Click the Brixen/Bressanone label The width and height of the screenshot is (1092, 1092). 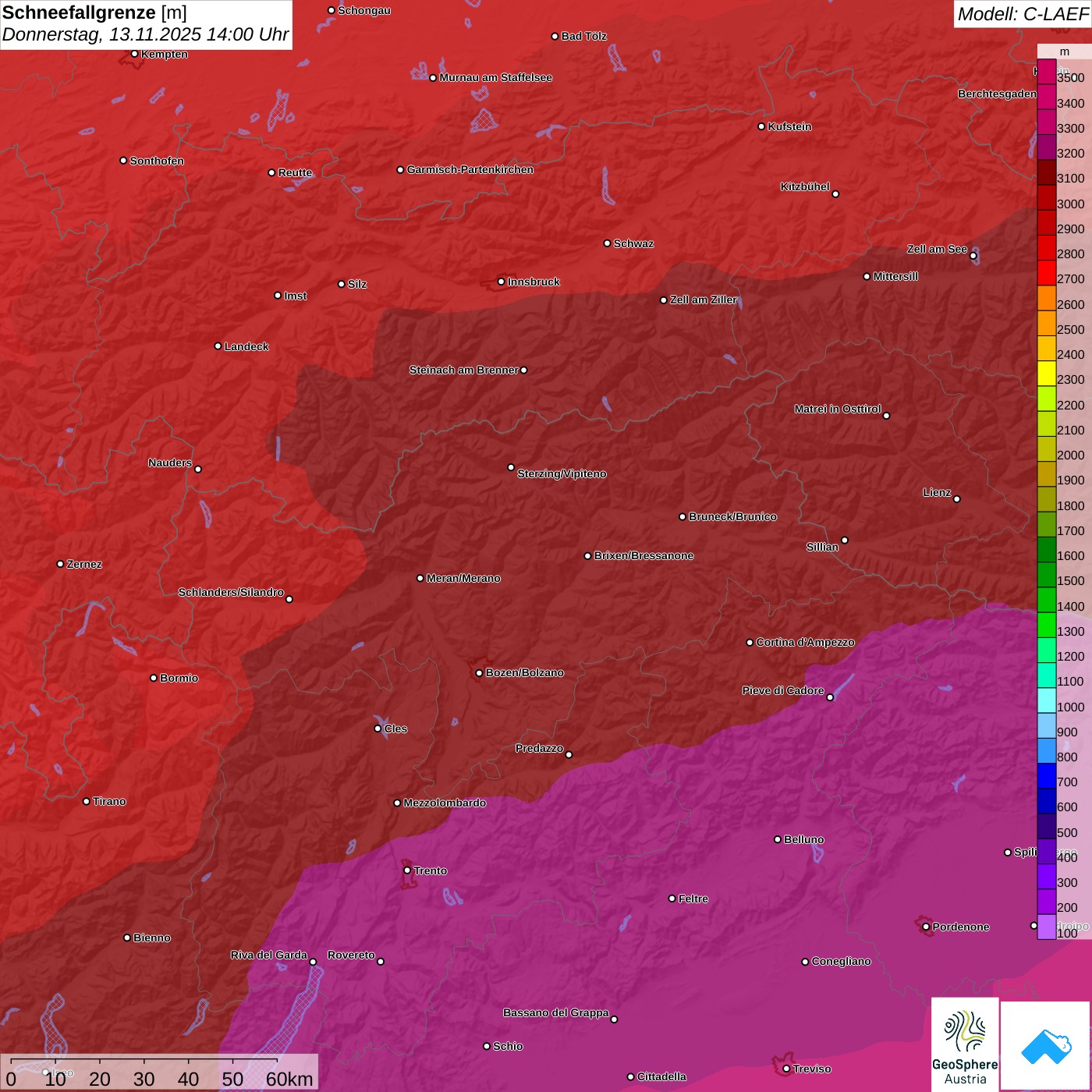[x=643, y=556]
